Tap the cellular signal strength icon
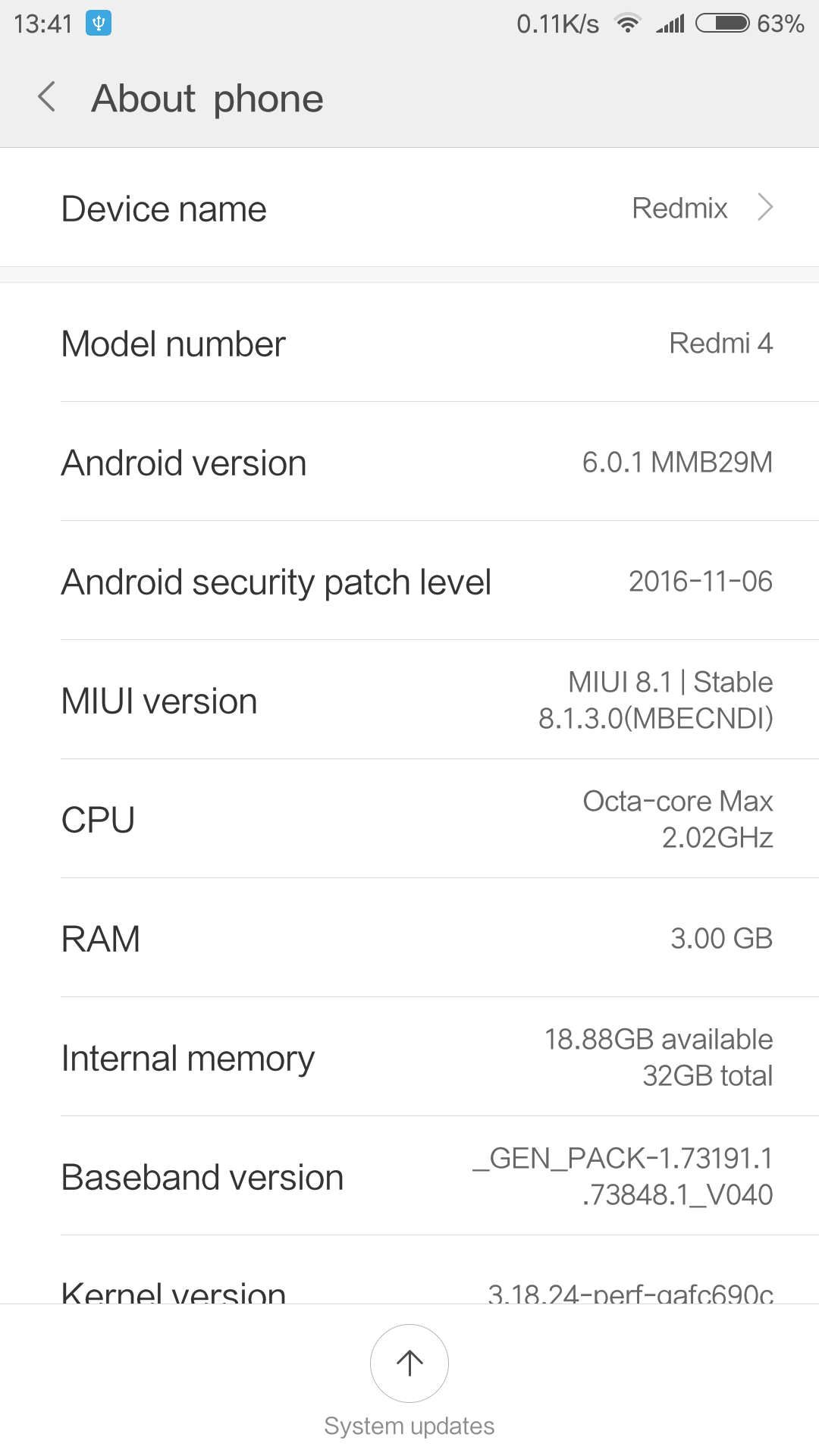This screenshot has height=1456, width=819. pyautogui.click(x=670, y=24)
